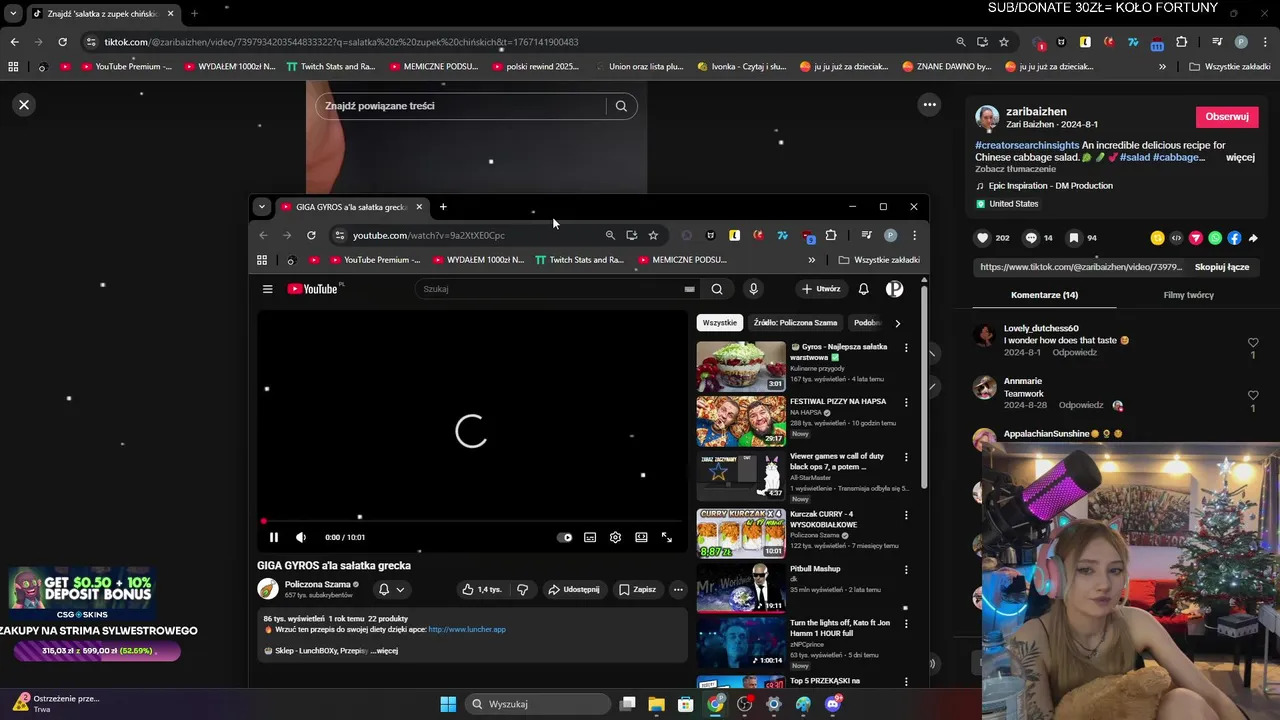Expand the TikTok caption with więcej
Viewport: 1280px width, 720px height.
pos(1240,157)
